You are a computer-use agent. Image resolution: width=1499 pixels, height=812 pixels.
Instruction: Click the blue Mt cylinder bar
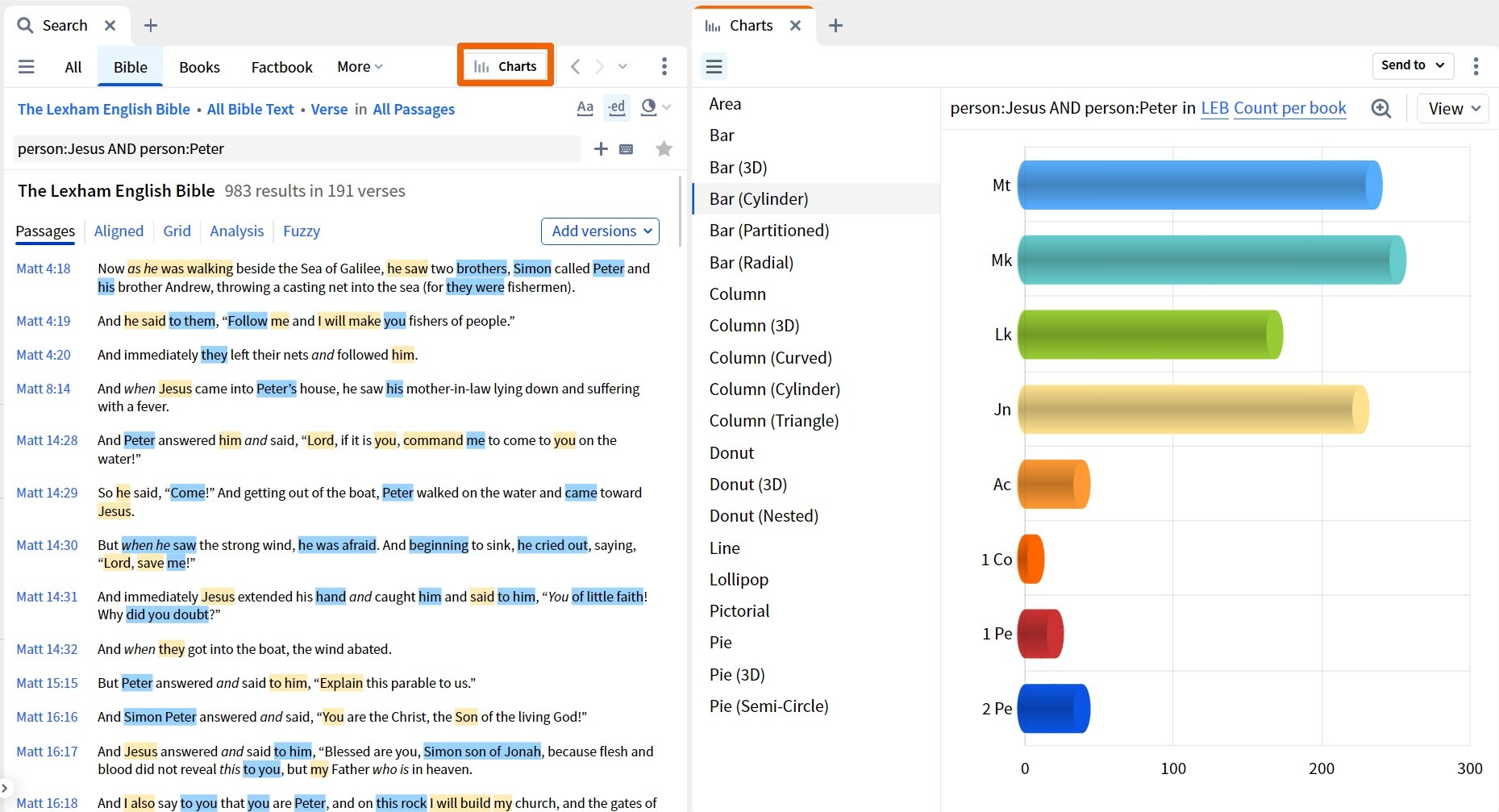pos(1200,185)
